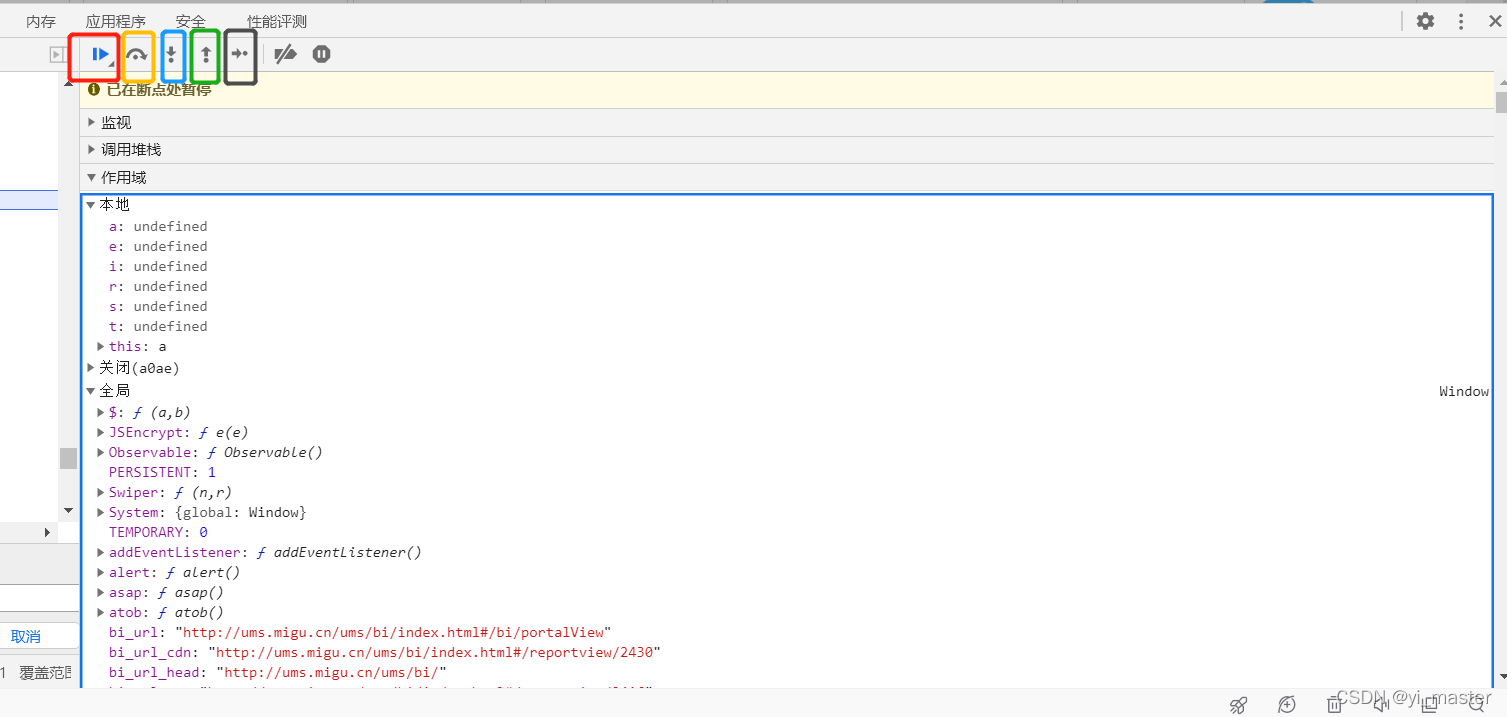Step over the next function call

[x=137, y=55]
